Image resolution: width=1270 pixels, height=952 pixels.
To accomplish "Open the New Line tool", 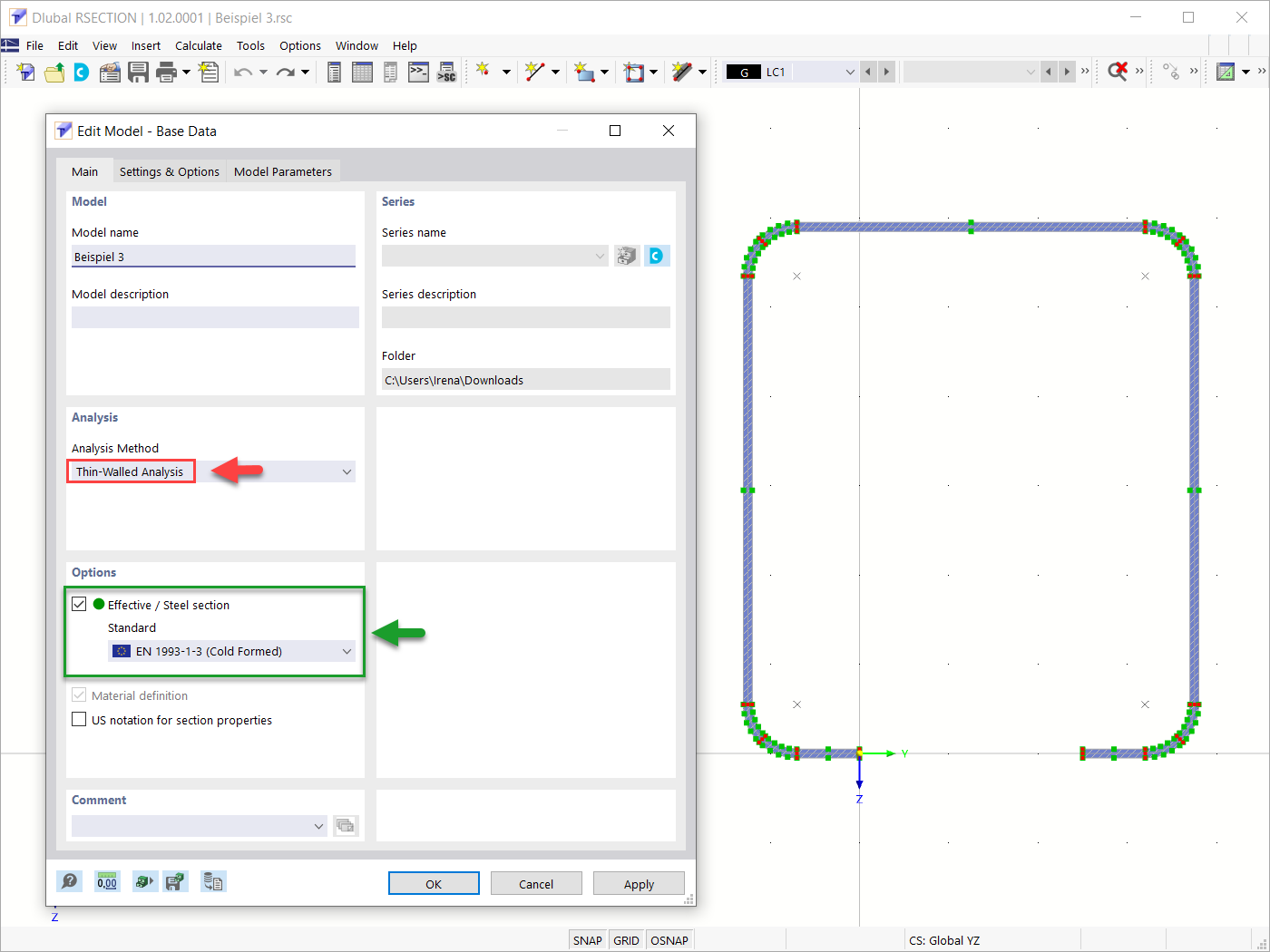I will (536, 72).
